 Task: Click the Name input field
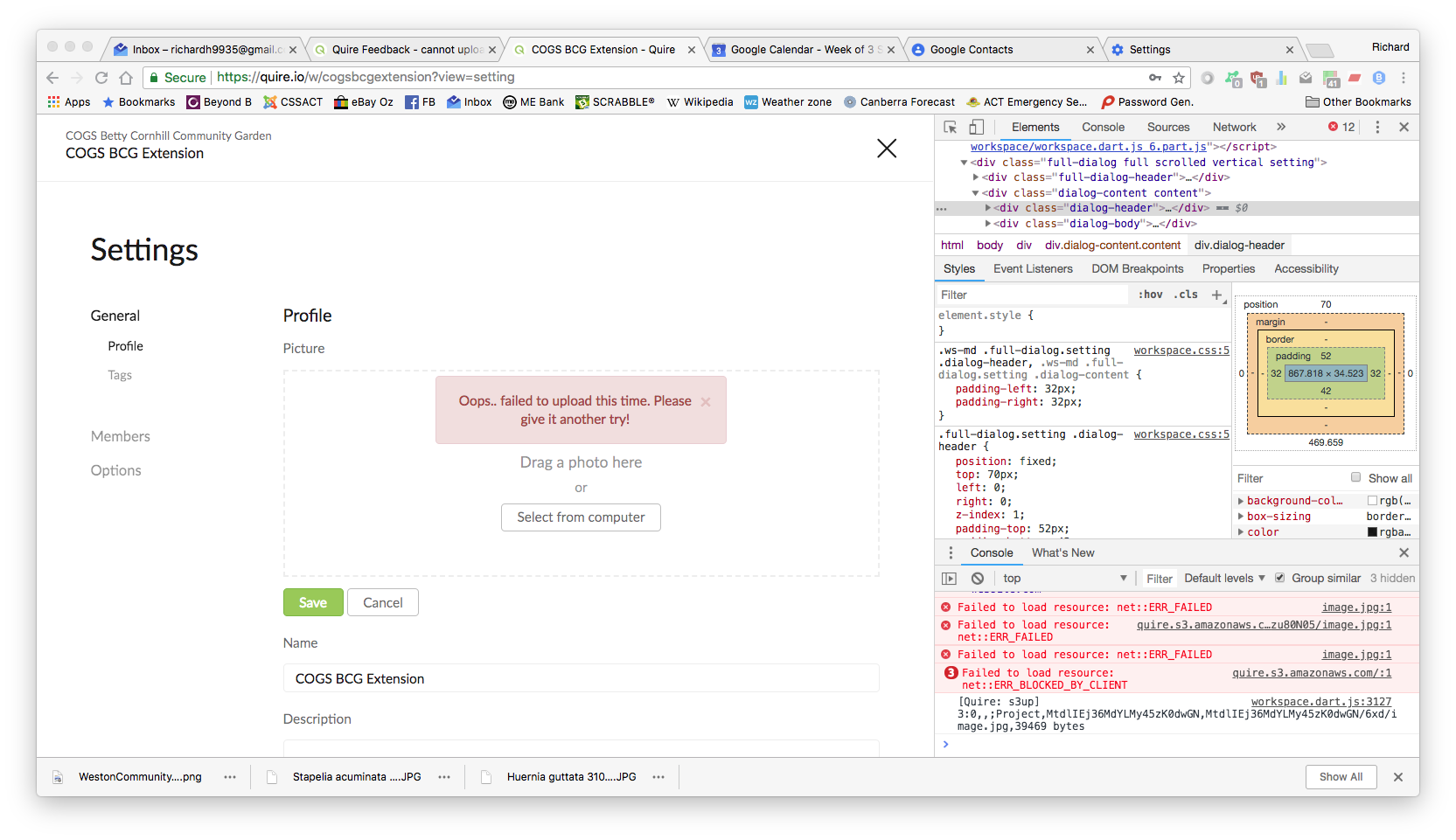click(581, 678)
